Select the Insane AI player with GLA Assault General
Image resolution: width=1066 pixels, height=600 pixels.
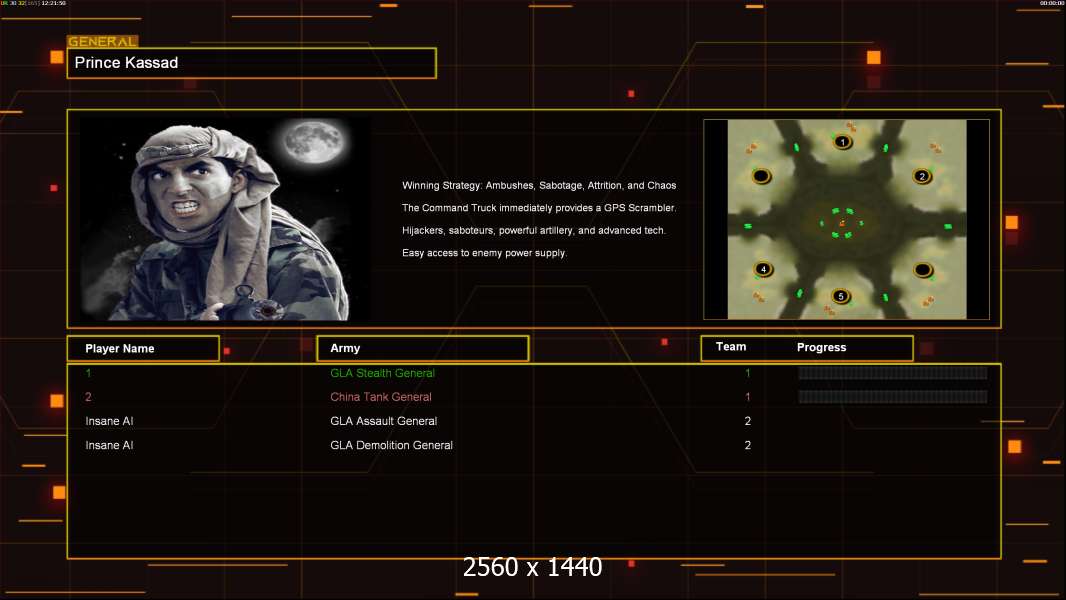(109, 421)
